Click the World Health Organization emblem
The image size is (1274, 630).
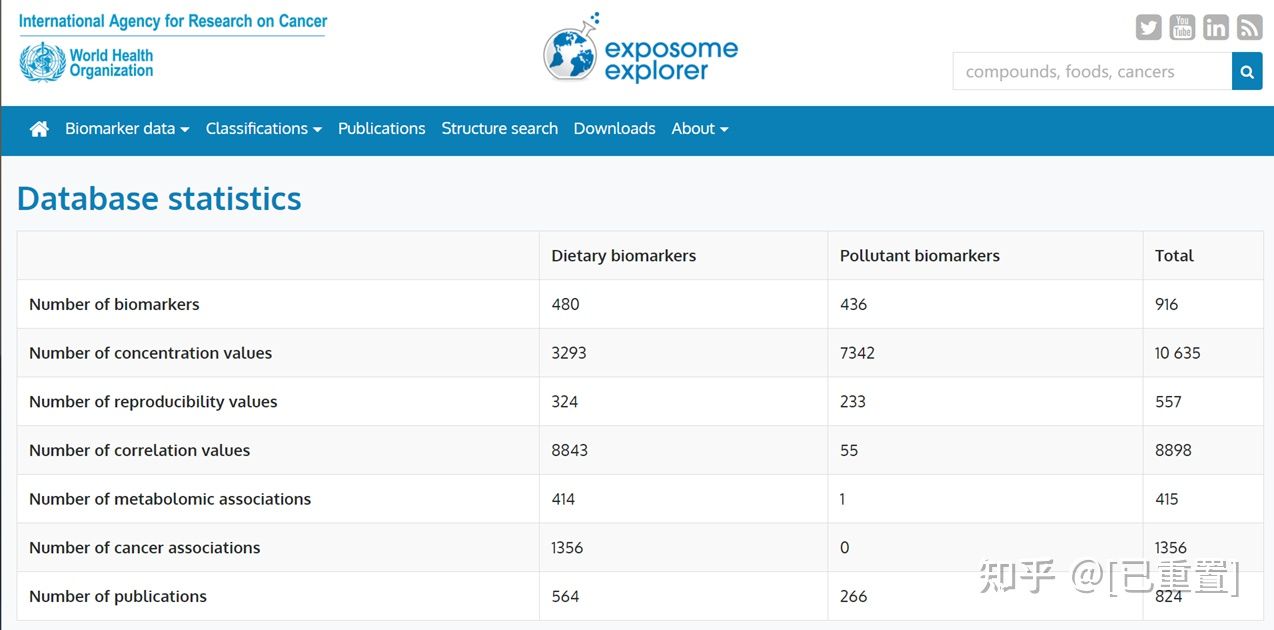coord(42,63)
